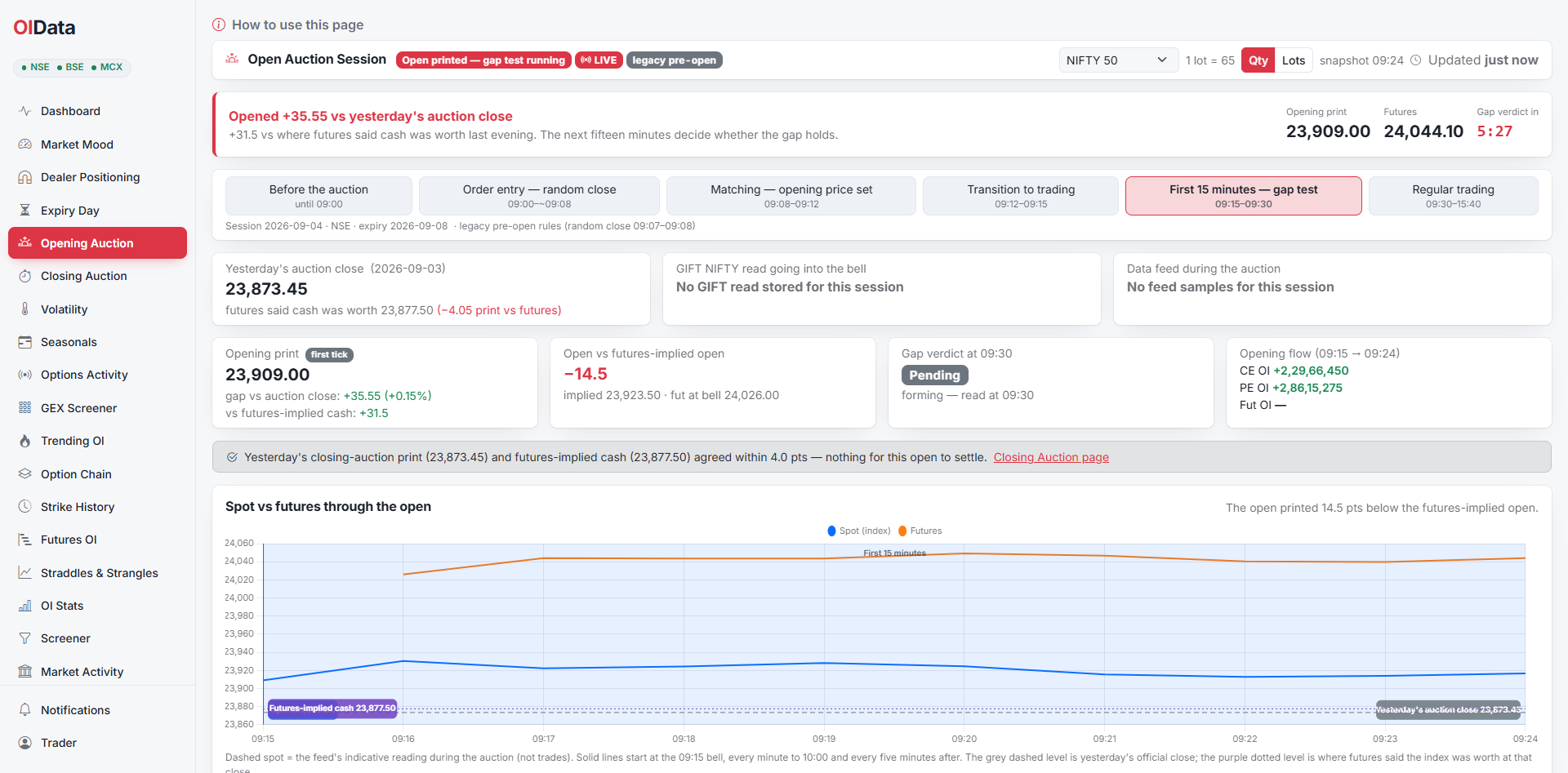Click the Market Mood gauge icon
This screenshot has height=773, width=1568.
pos(24,144)
